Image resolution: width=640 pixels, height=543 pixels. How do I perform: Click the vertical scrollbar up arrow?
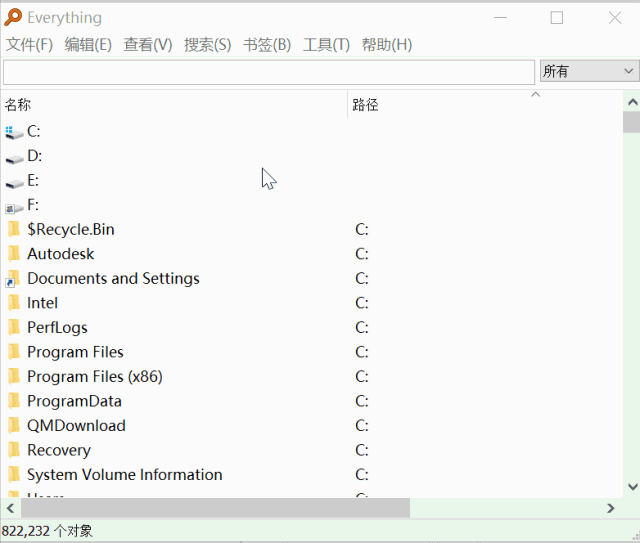pos(632,102)
